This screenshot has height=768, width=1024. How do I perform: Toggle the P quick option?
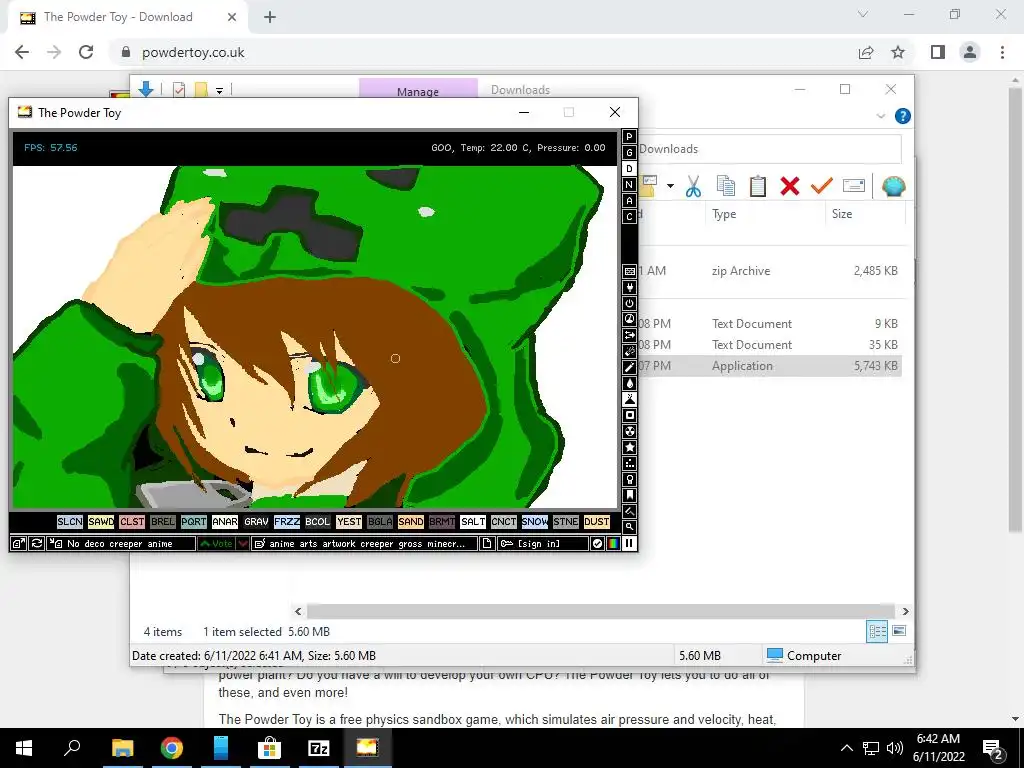[630, 136]
